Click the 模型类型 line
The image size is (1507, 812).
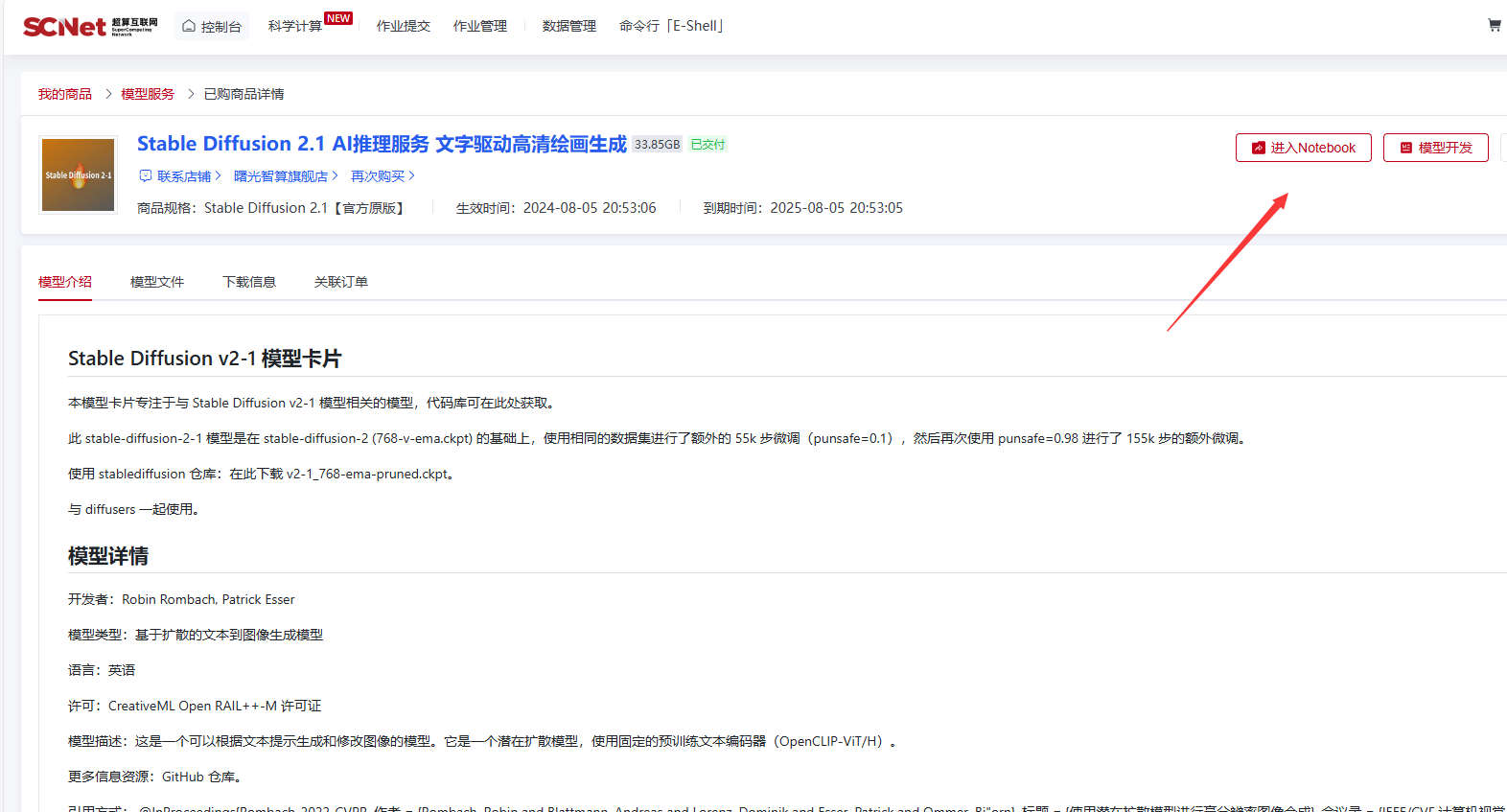(x=196, y=635)
